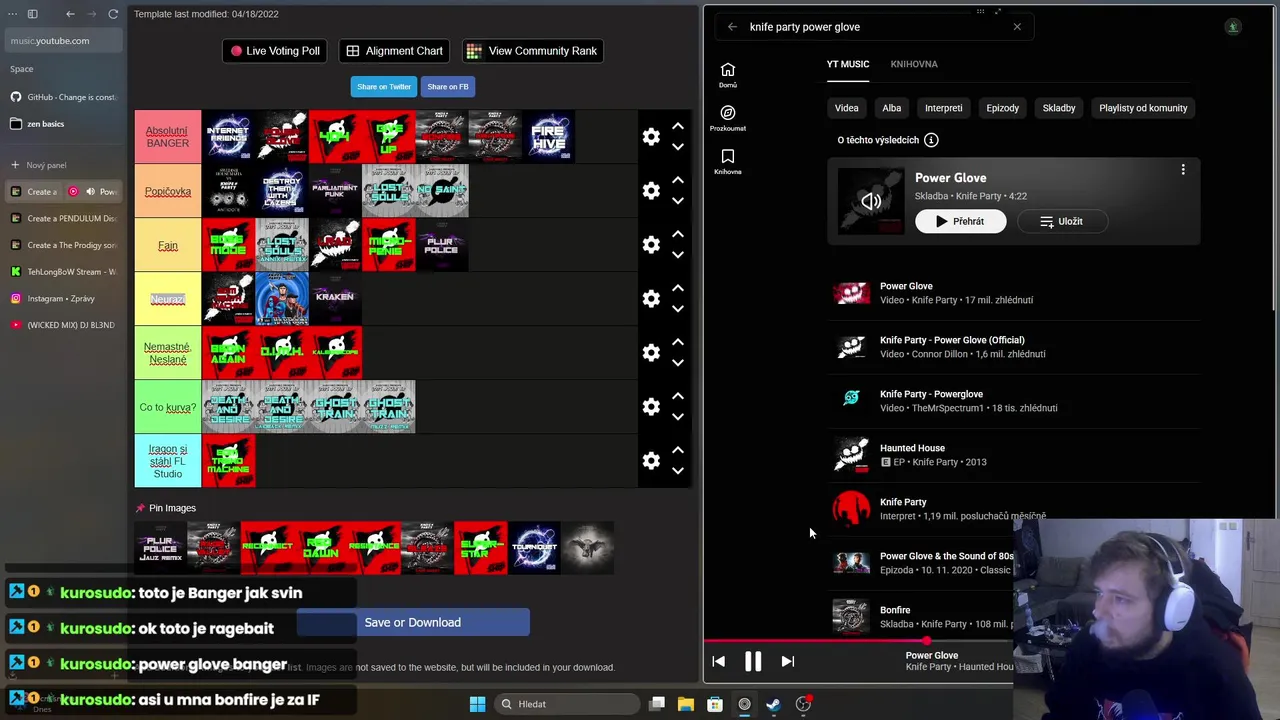This screenshot has width=1280, height=720.
Task: Move FL Studio tier down
Action: 678,471
